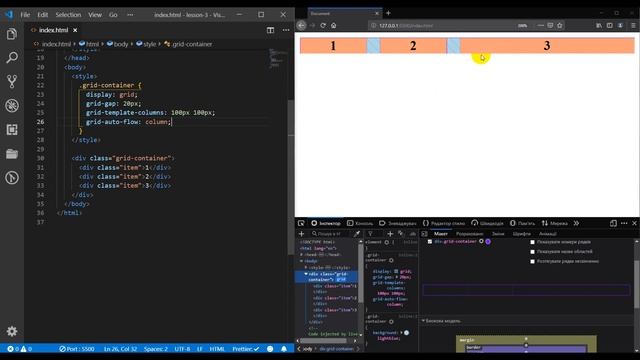This screenshot has width=640, height=360.
Task: Show more DevTools tools chevron
Action: click(x=576, y=223)
